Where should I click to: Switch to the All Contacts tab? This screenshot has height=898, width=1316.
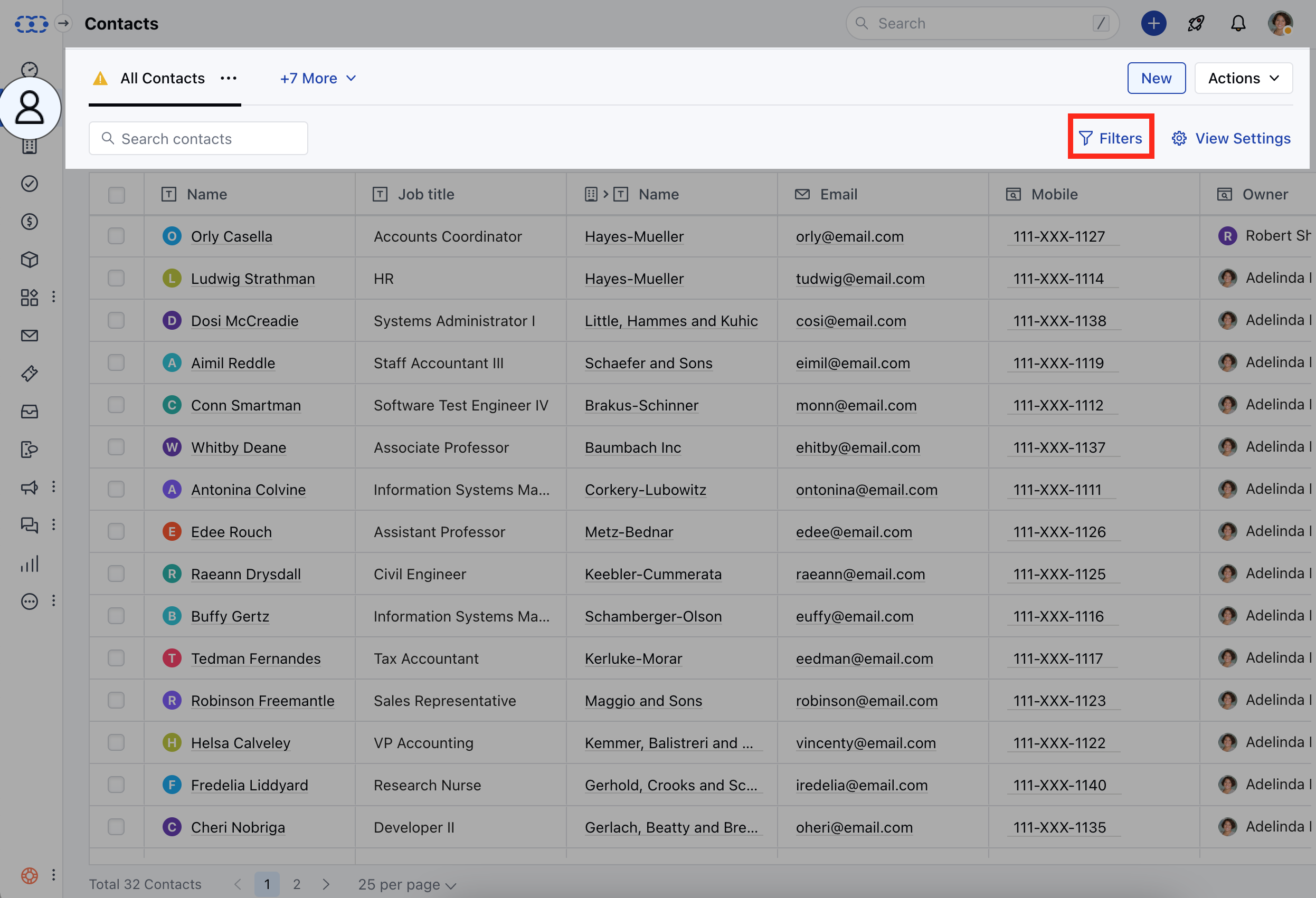(162, 78)
